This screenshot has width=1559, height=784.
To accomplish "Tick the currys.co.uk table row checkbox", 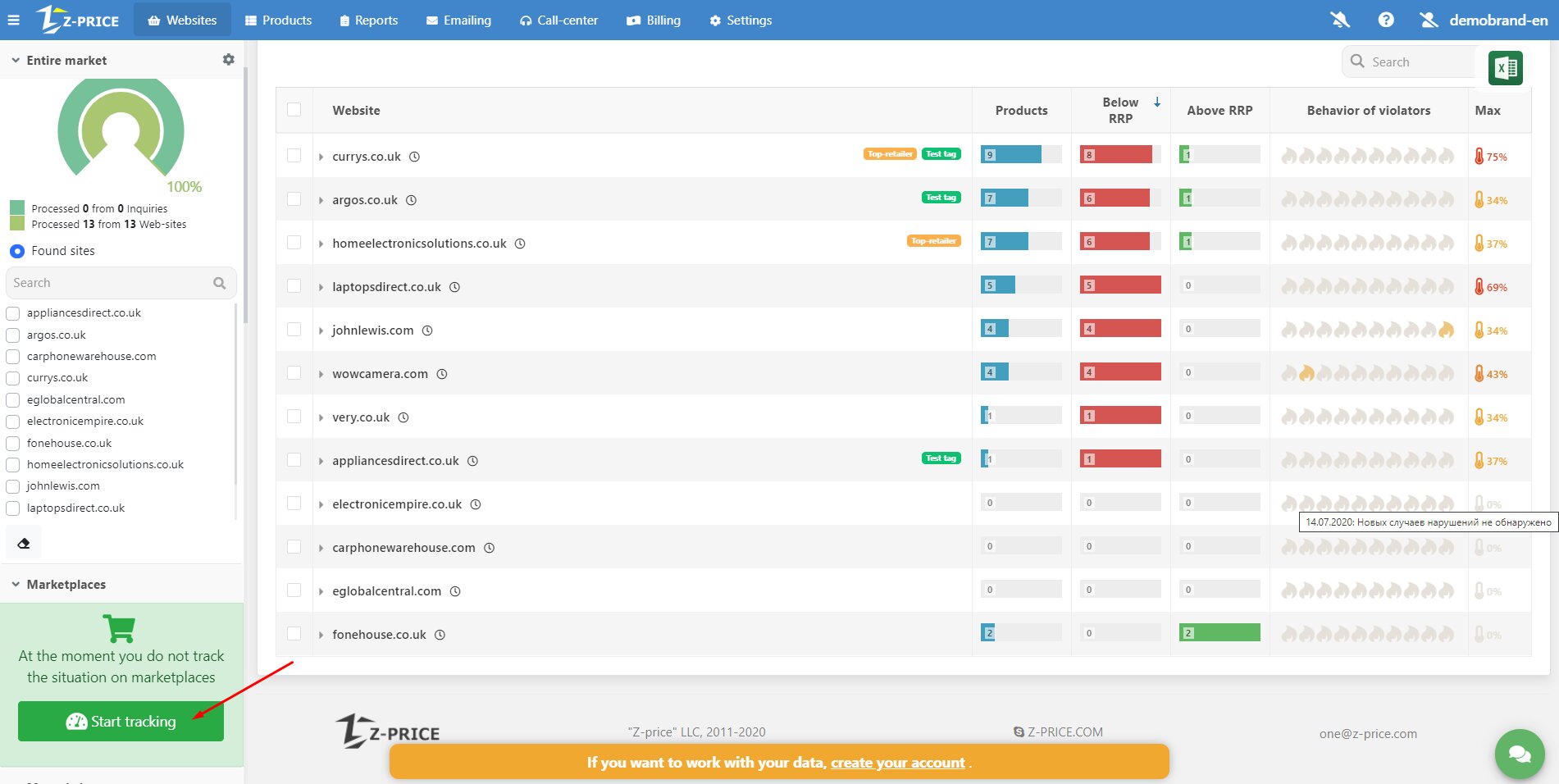I will (x=294, y=155).
